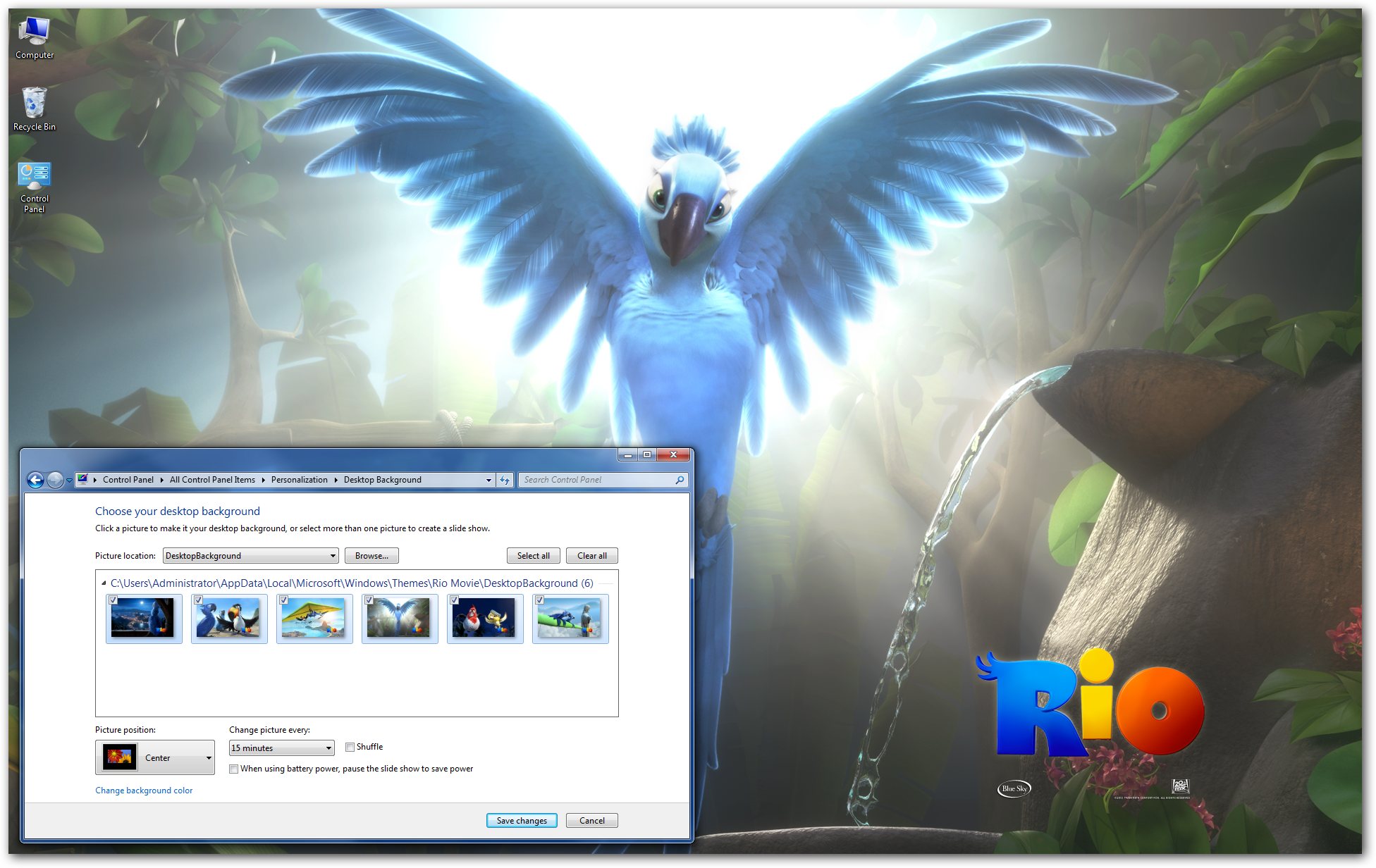The width and height of the screenshot is (1376, 868).
Task: Open the 15 minutes interval dropdown
Action: [x=281, y=748]
